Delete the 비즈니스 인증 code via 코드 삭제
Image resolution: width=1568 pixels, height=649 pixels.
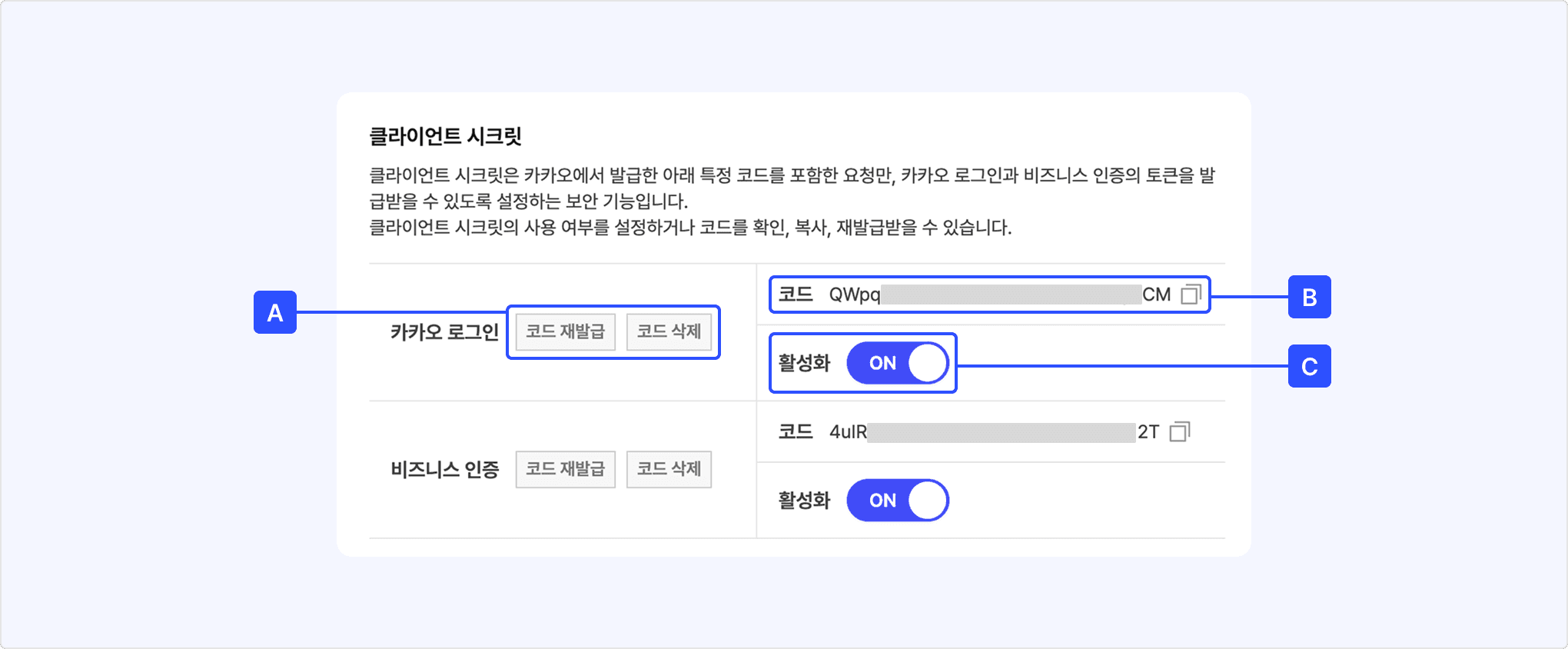tap(669, 469)
